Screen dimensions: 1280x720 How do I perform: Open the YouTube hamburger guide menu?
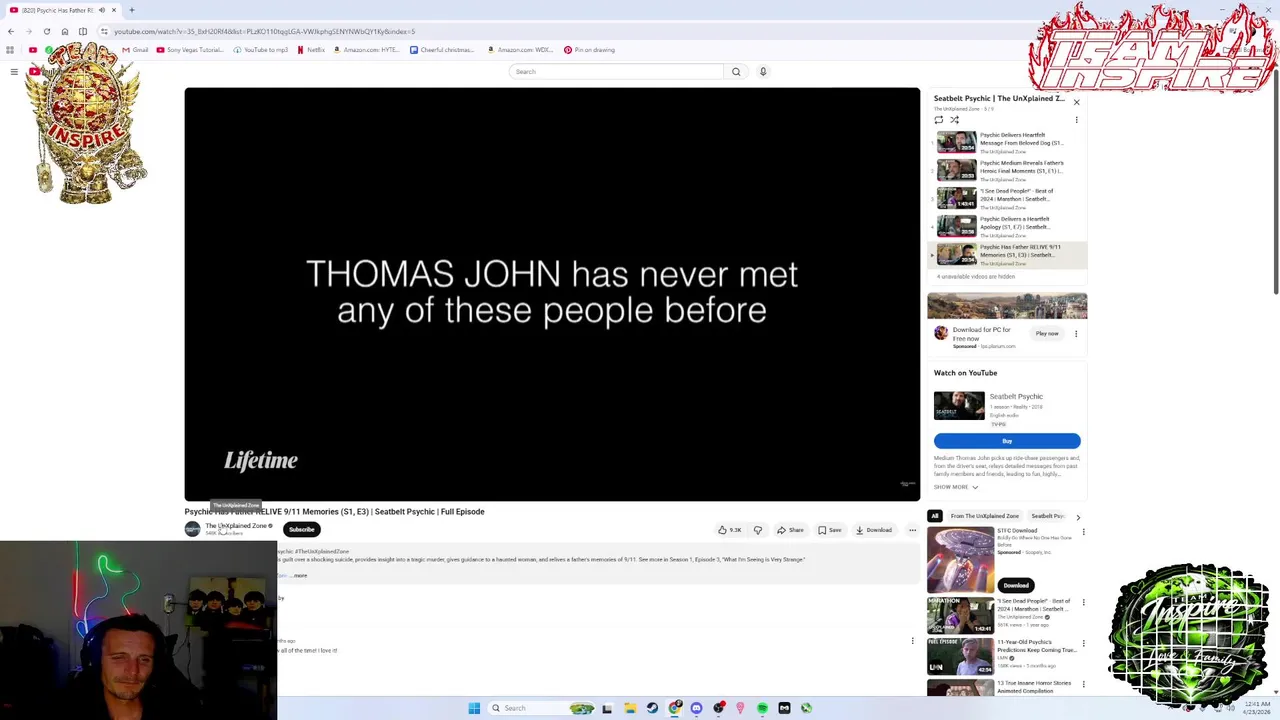(14, 72)
